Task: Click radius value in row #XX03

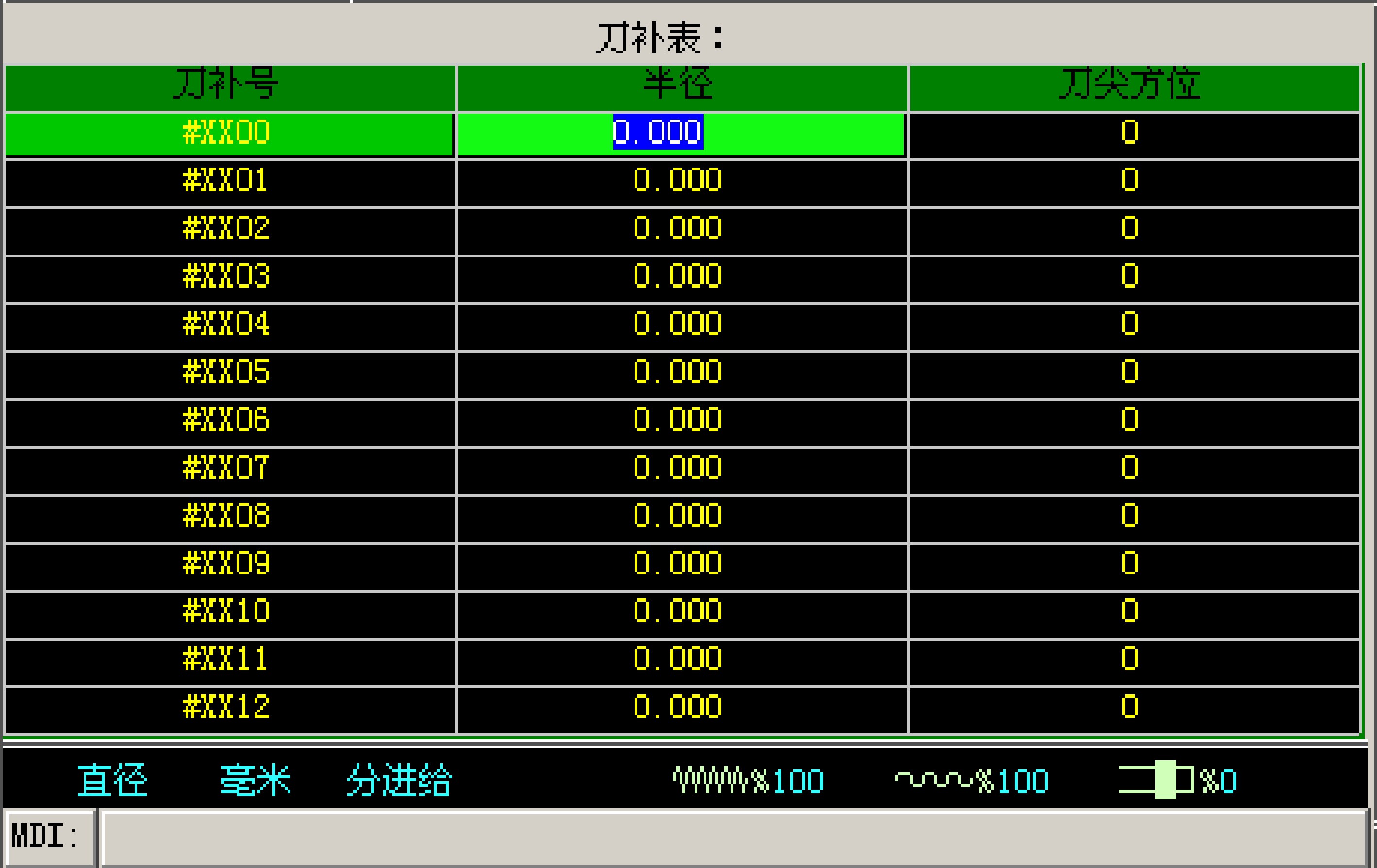Action: click(681, 279)
